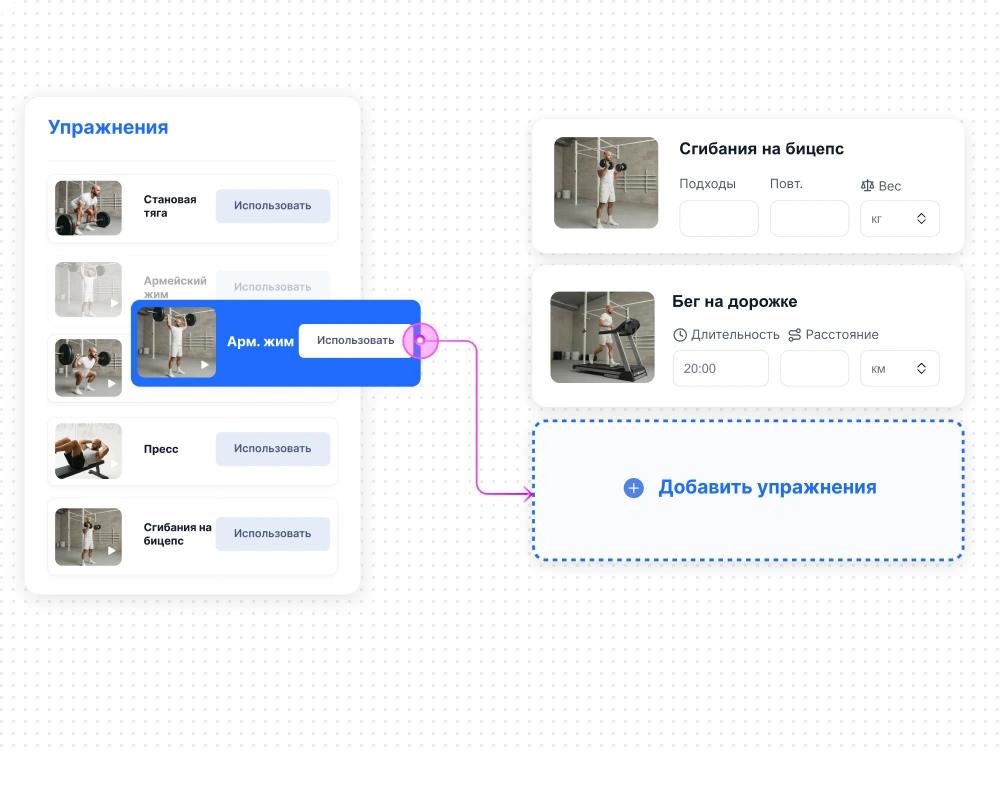The image size is (1008, 795).
Task: Click the Упражнения panel heading
Action: 108,127
